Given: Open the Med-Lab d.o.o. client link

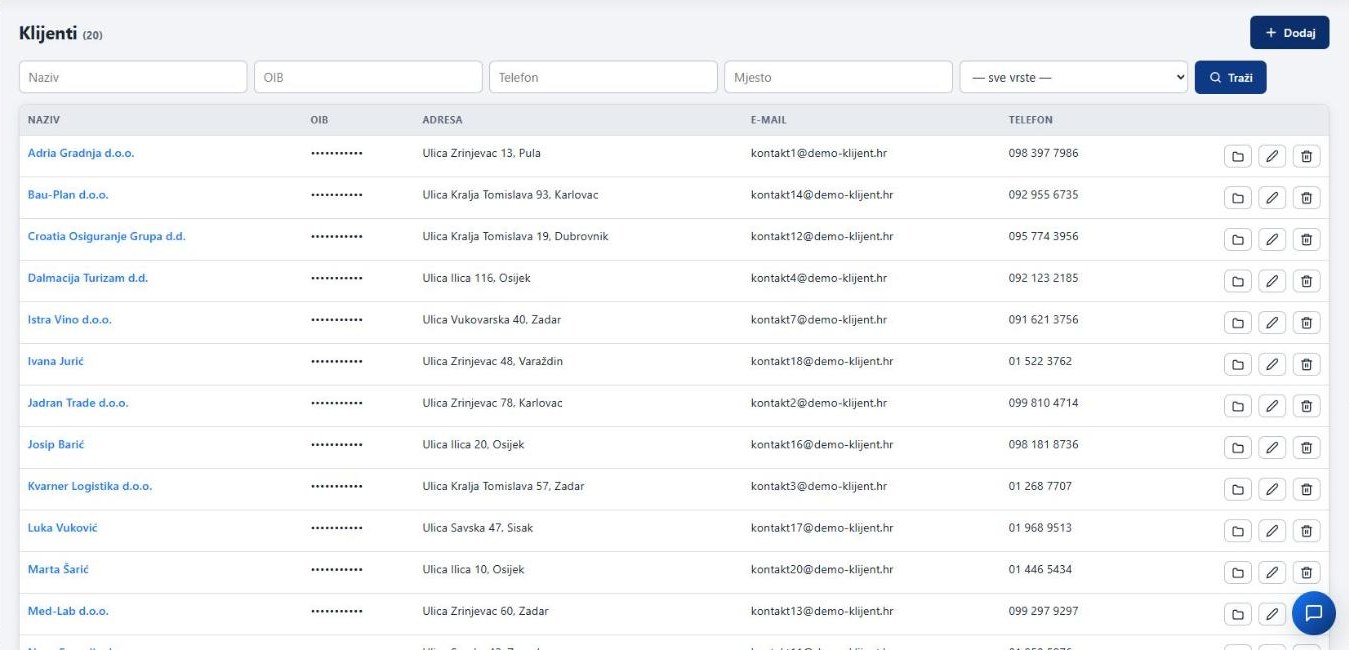Looking at the screenshot, I should tap(68, 611).
